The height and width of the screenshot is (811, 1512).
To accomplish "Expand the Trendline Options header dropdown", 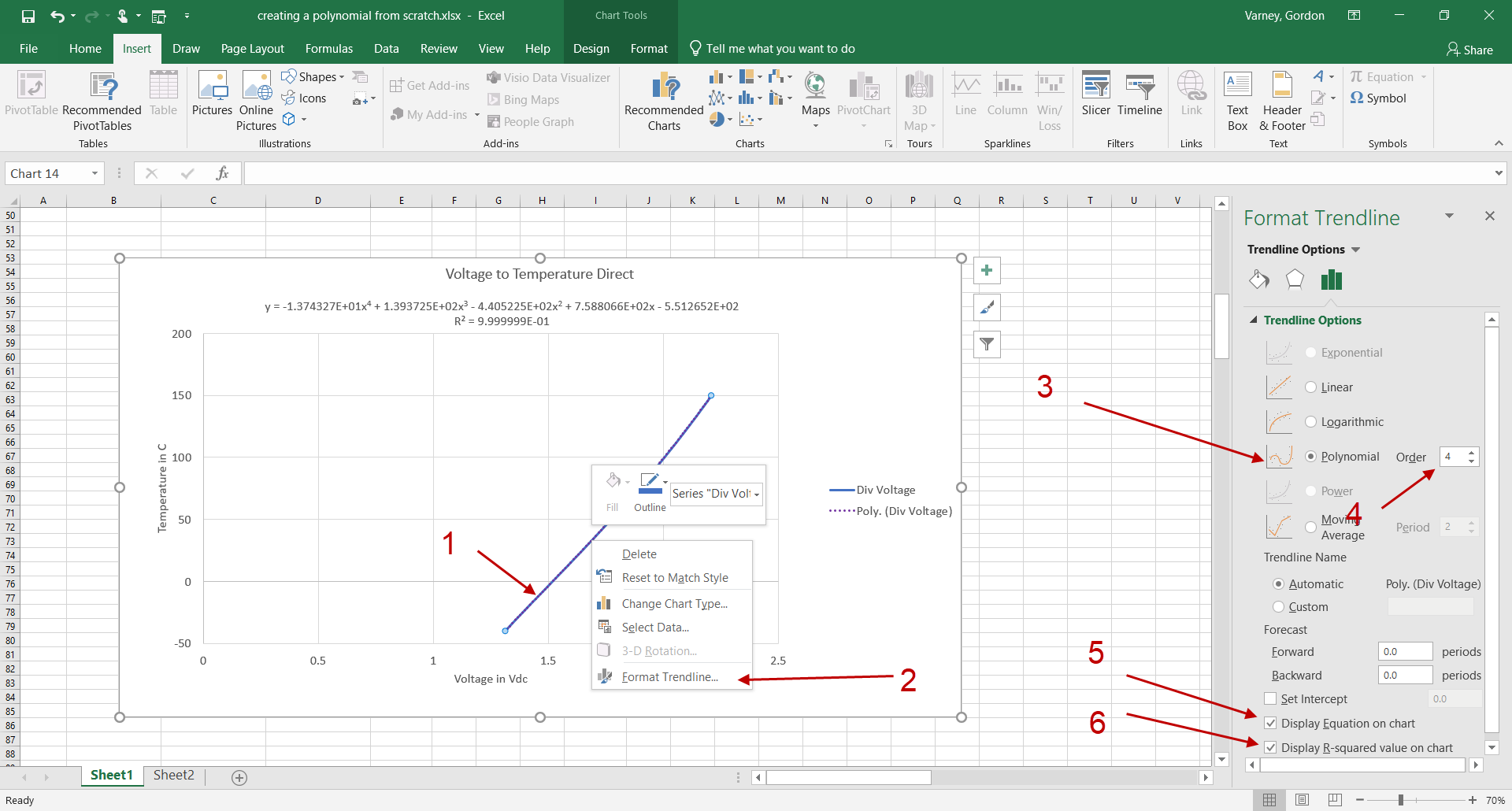I will click(1355, 250).
